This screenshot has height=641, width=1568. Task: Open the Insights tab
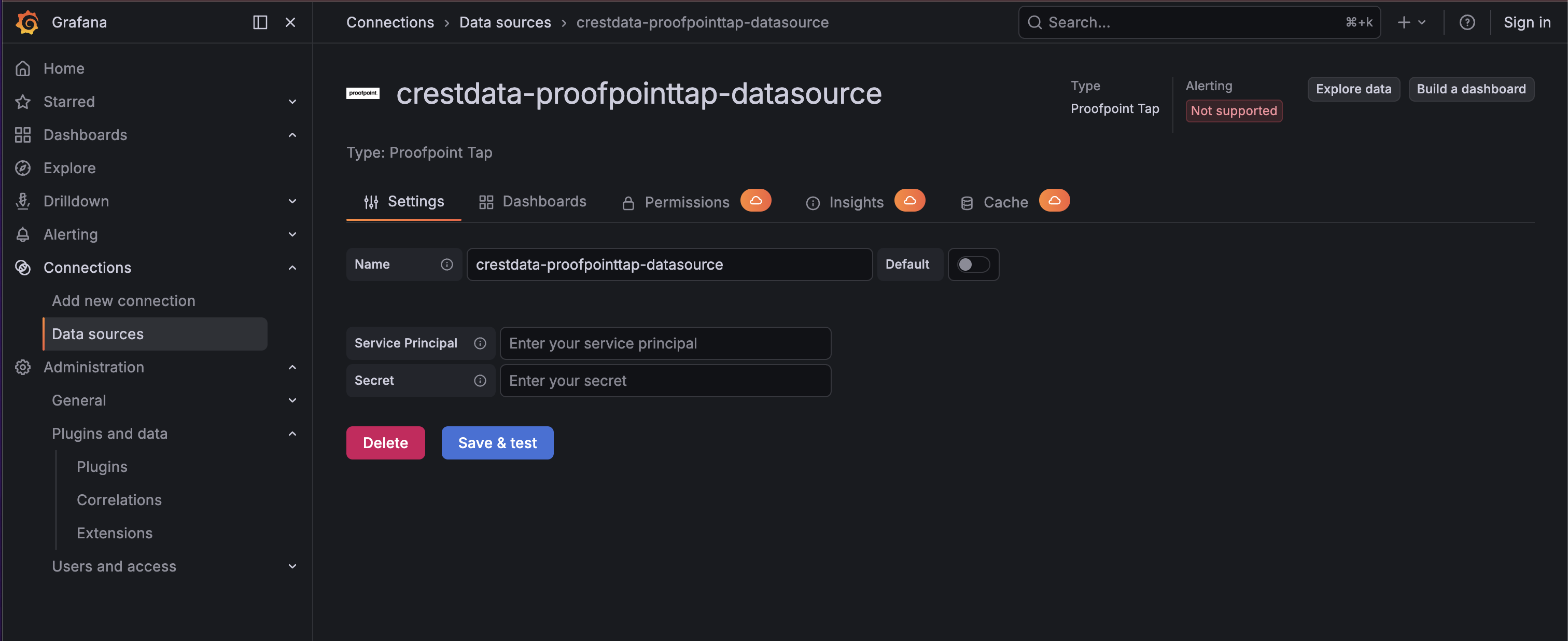(864, 202)
